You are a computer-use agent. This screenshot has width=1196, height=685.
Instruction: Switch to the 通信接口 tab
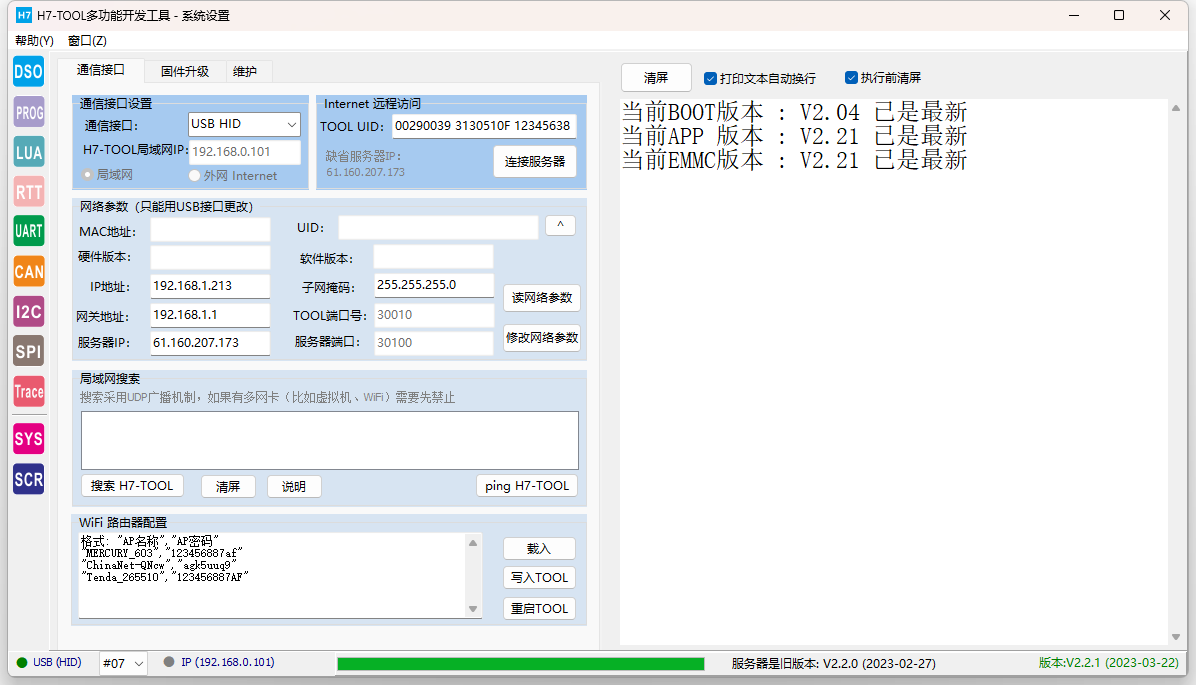click(101, 70)
